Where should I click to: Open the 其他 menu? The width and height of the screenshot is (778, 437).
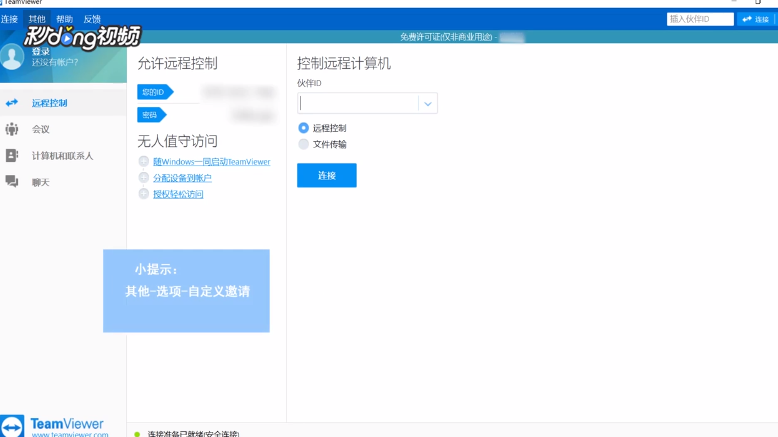37,19
